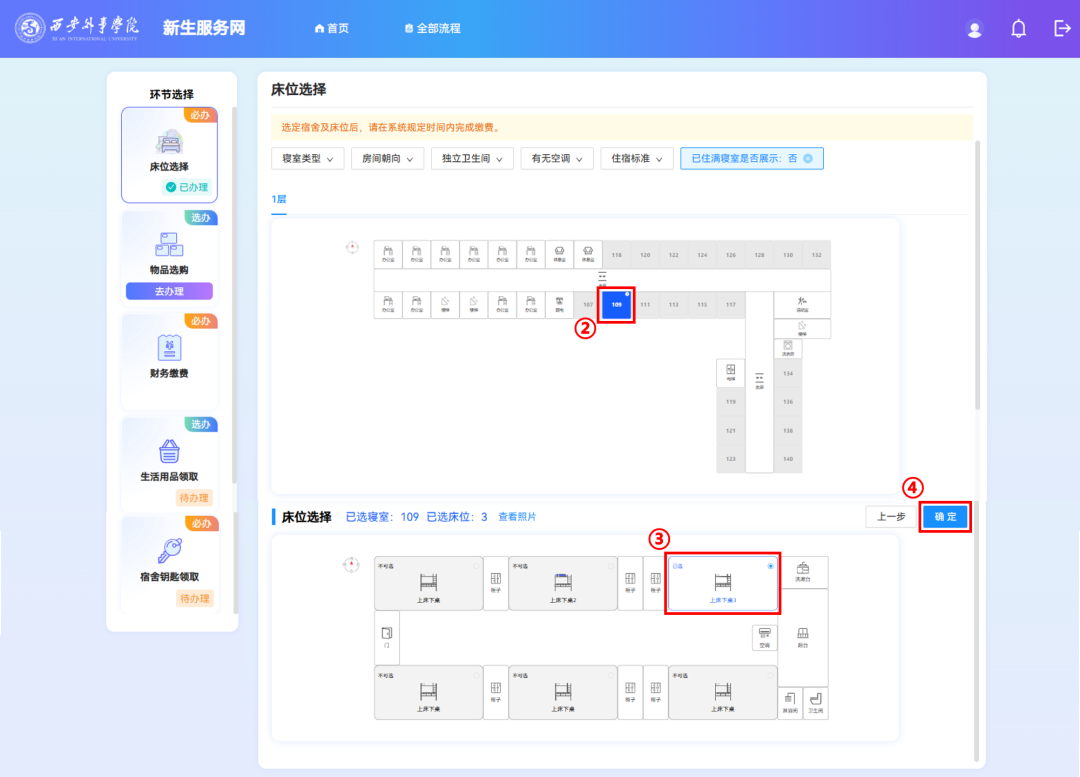This screenshot has height=777, width=1080.
Task: Select room 123 on the floor plan
Action: [x=731, y=459]
